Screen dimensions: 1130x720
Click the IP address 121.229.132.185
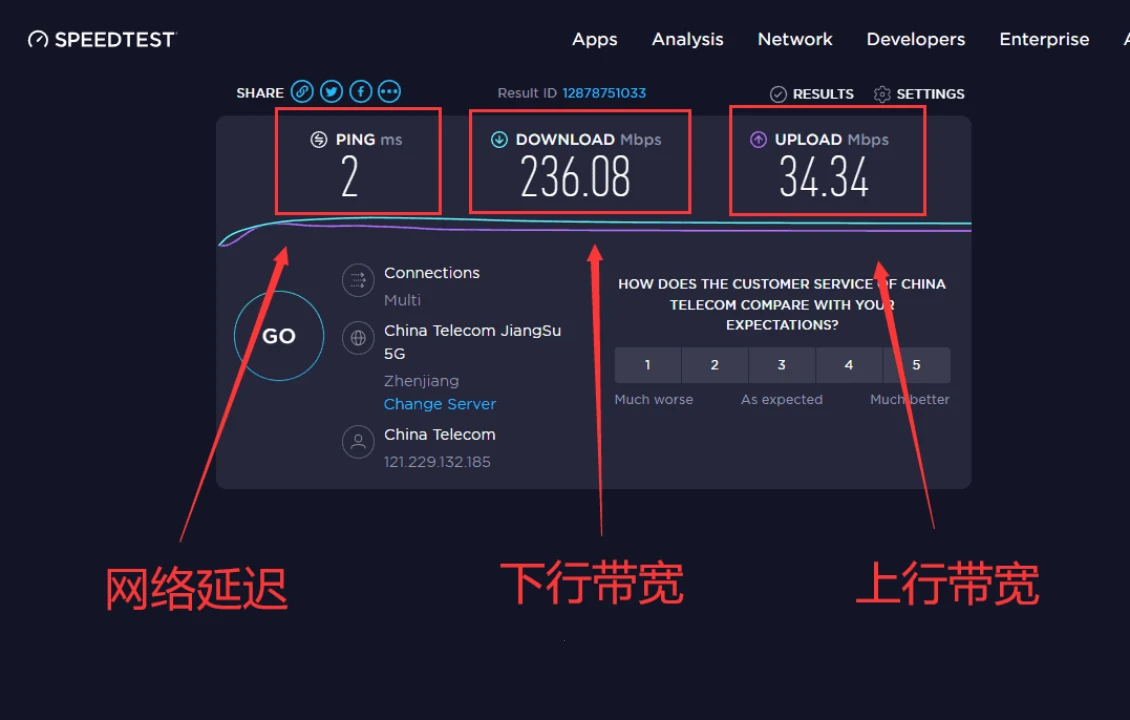[x=437, y=462]
